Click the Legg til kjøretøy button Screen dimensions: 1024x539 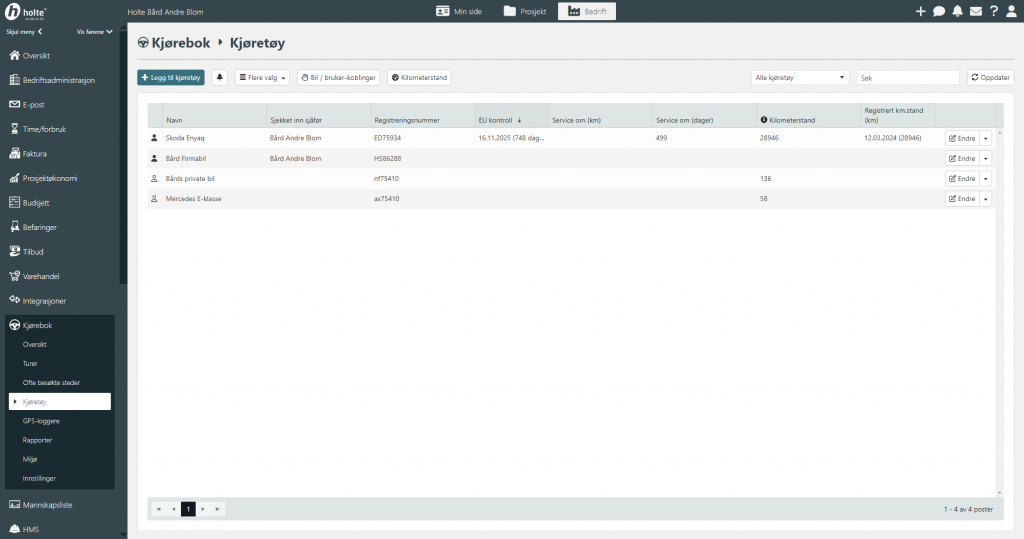pyautogui.click(x=171, y=77)
